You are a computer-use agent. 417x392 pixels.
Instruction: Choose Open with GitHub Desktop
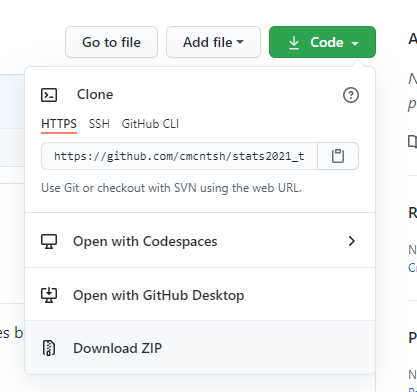200,295
